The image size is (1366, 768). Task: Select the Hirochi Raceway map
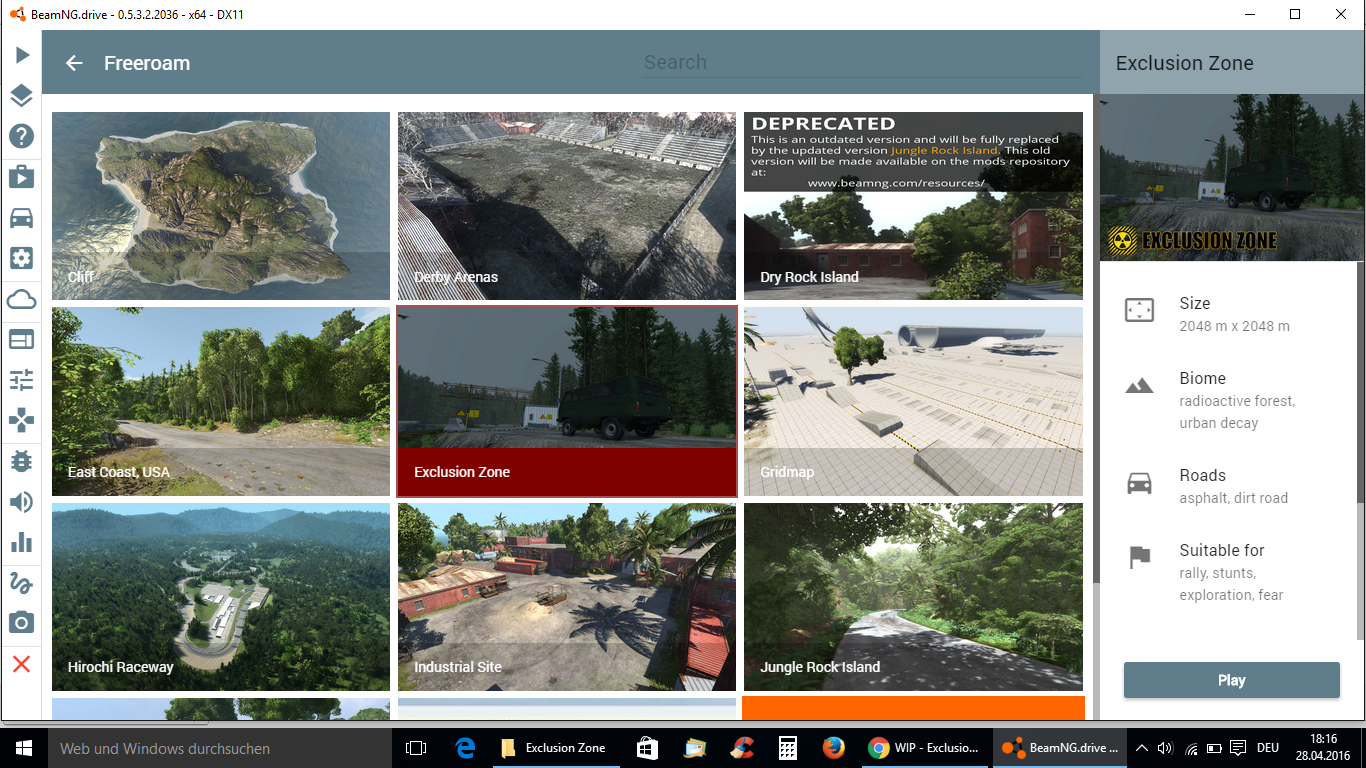coord(221,597)
